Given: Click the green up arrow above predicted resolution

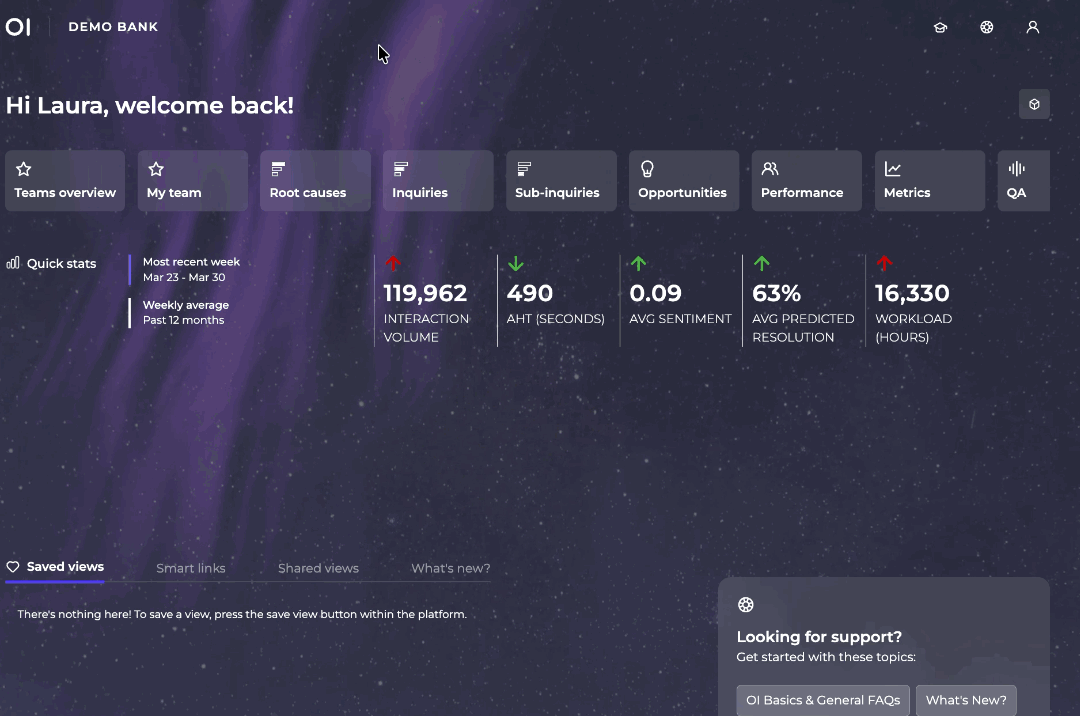Looking at the screenshot, I should pos(761,263).
